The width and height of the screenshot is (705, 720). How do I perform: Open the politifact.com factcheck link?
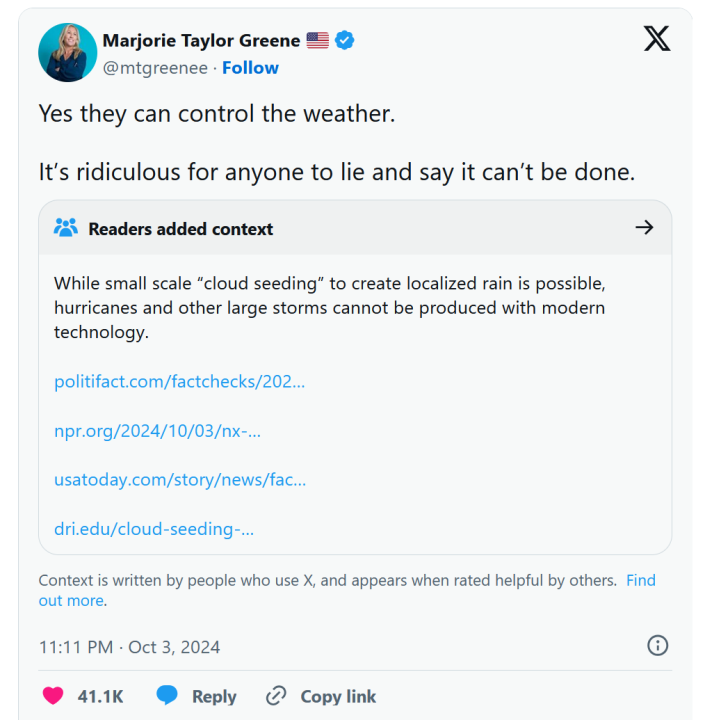click(179, 381)
